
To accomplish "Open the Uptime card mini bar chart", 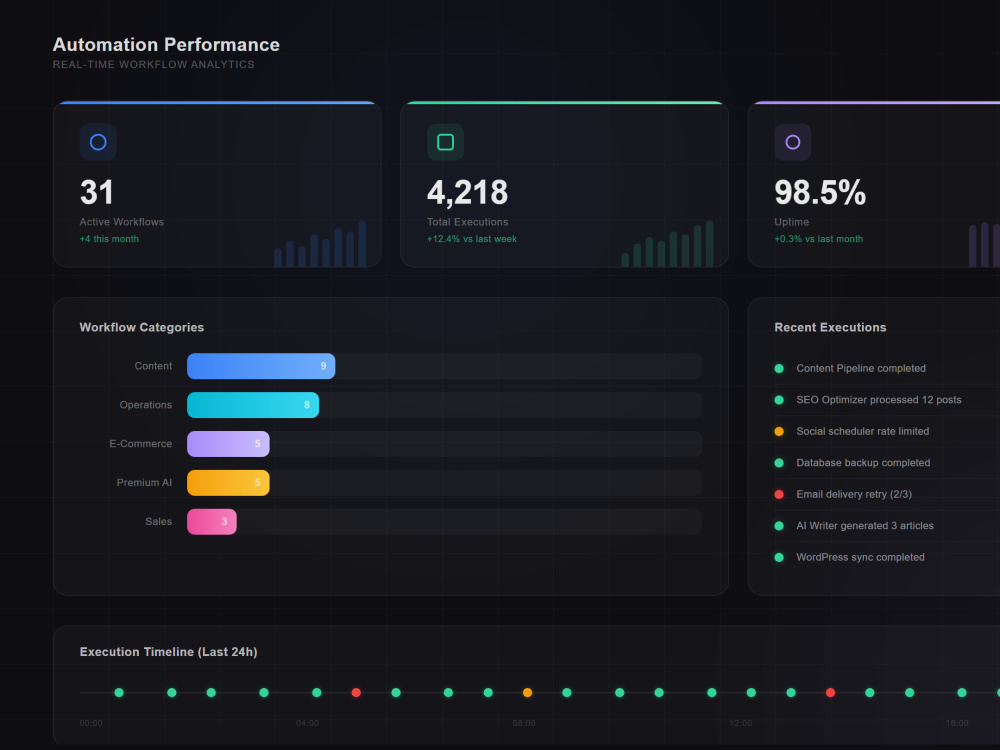I will click(984, 245).
